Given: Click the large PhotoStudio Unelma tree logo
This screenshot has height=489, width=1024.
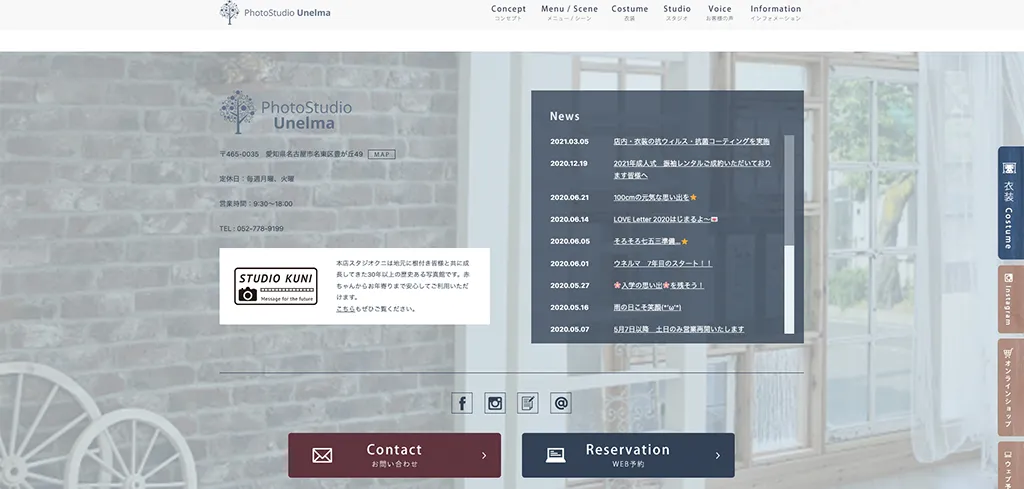Looking at the screenshot, I should (285, 112).
